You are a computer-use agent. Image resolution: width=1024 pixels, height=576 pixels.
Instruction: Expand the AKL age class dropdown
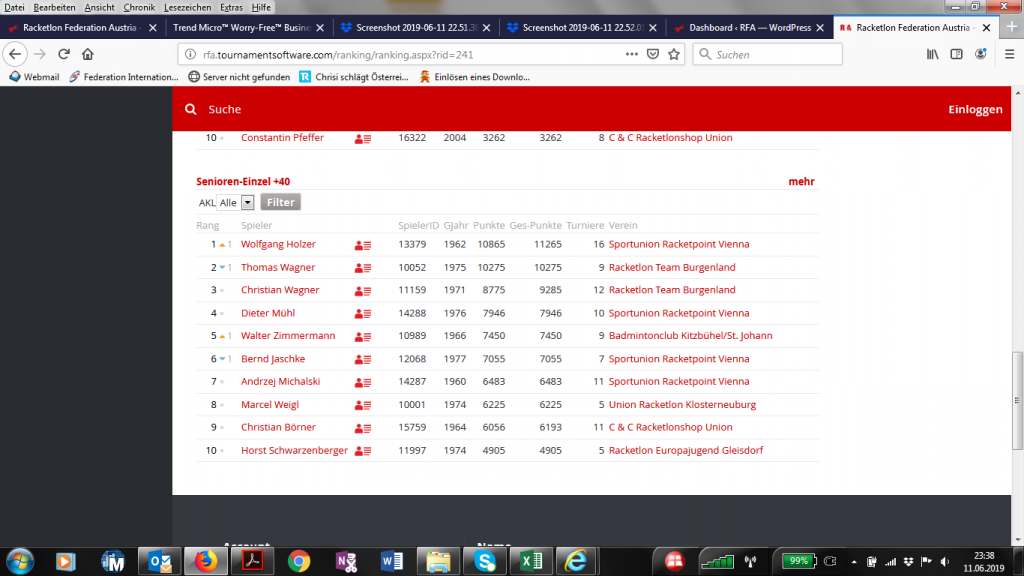point(247,203)
